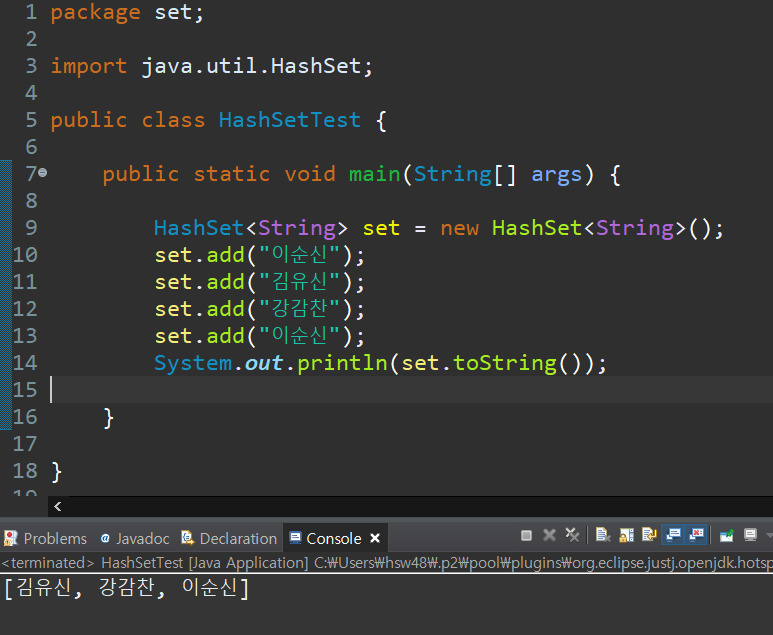Image resolution: width=773 pixels, height=635 pixels.
Task: Click the <terminated> HashSetTest launch description
Action: (386, 563)
